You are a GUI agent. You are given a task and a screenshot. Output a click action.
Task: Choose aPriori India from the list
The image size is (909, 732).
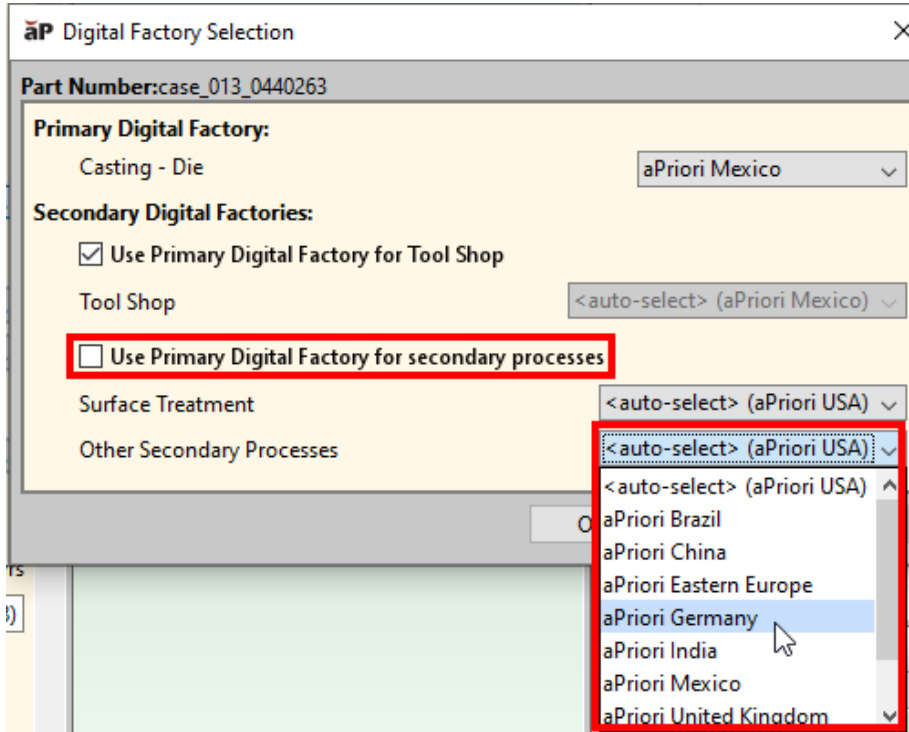pyautogui.click(x=659, y=651)
